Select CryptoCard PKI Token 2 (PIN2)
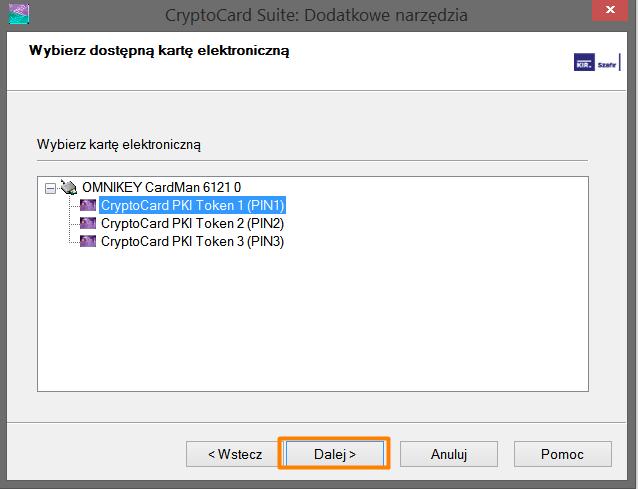The height and width of the screenshot is (489, 638). click(x=192, y=223)
